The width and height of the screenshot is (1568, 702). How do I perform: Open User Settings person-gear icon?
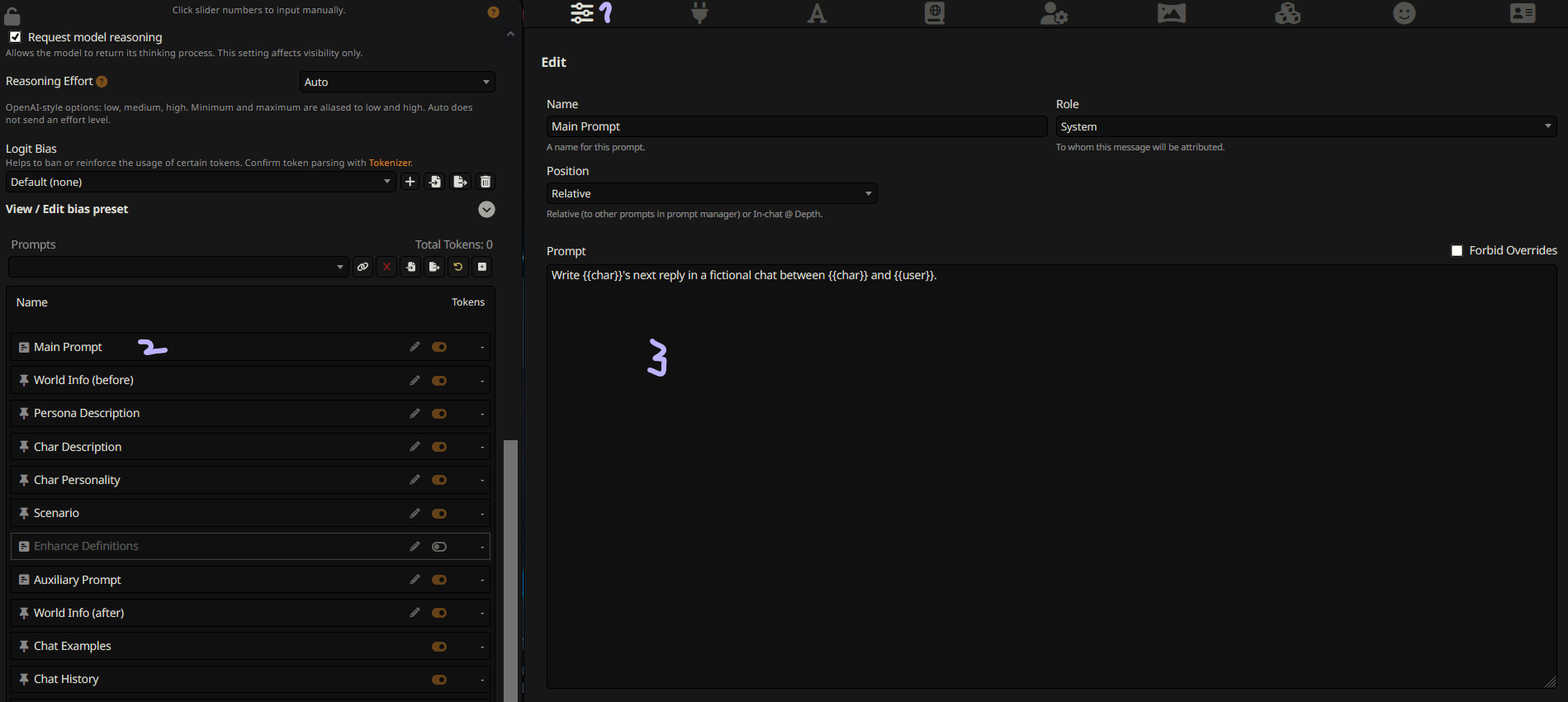coord(1054,13)
